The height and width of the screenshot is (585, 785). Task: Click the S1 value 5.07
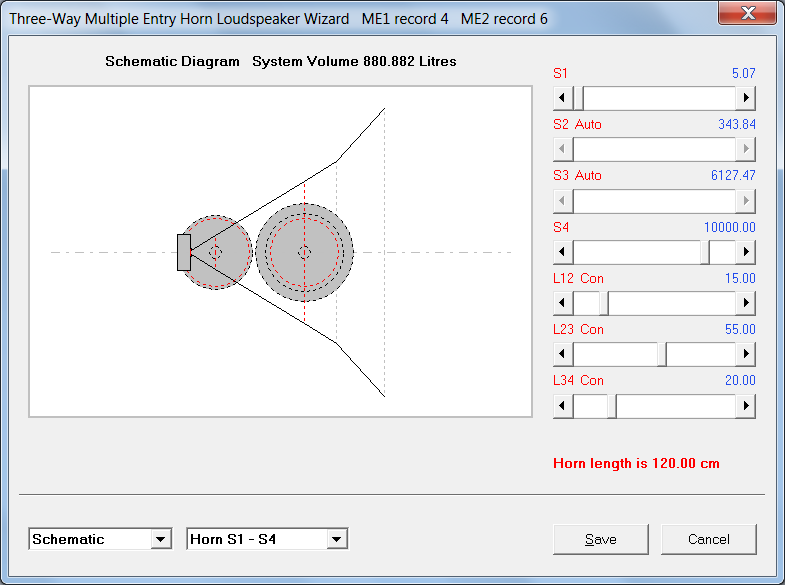click(x=743, y=73)
